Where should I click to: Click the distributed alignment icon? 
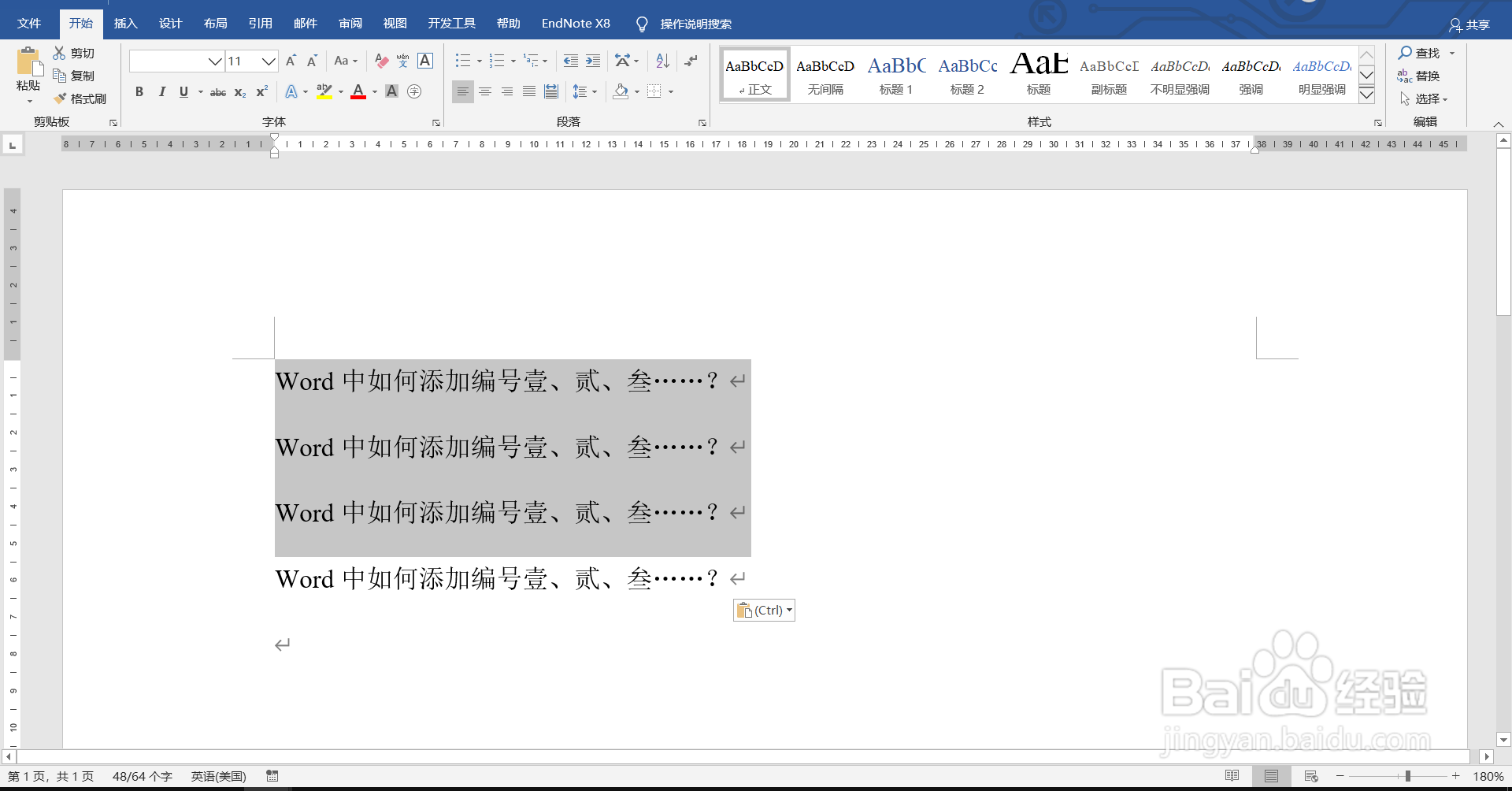(x=551, y=91)
